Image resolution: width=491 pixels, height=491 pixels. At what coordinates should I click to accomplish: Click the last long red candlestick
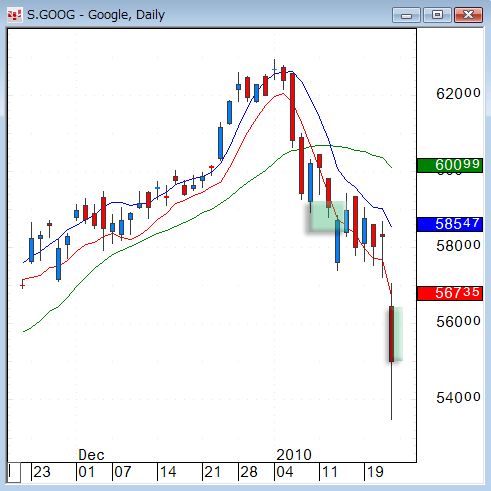point(392,334)
